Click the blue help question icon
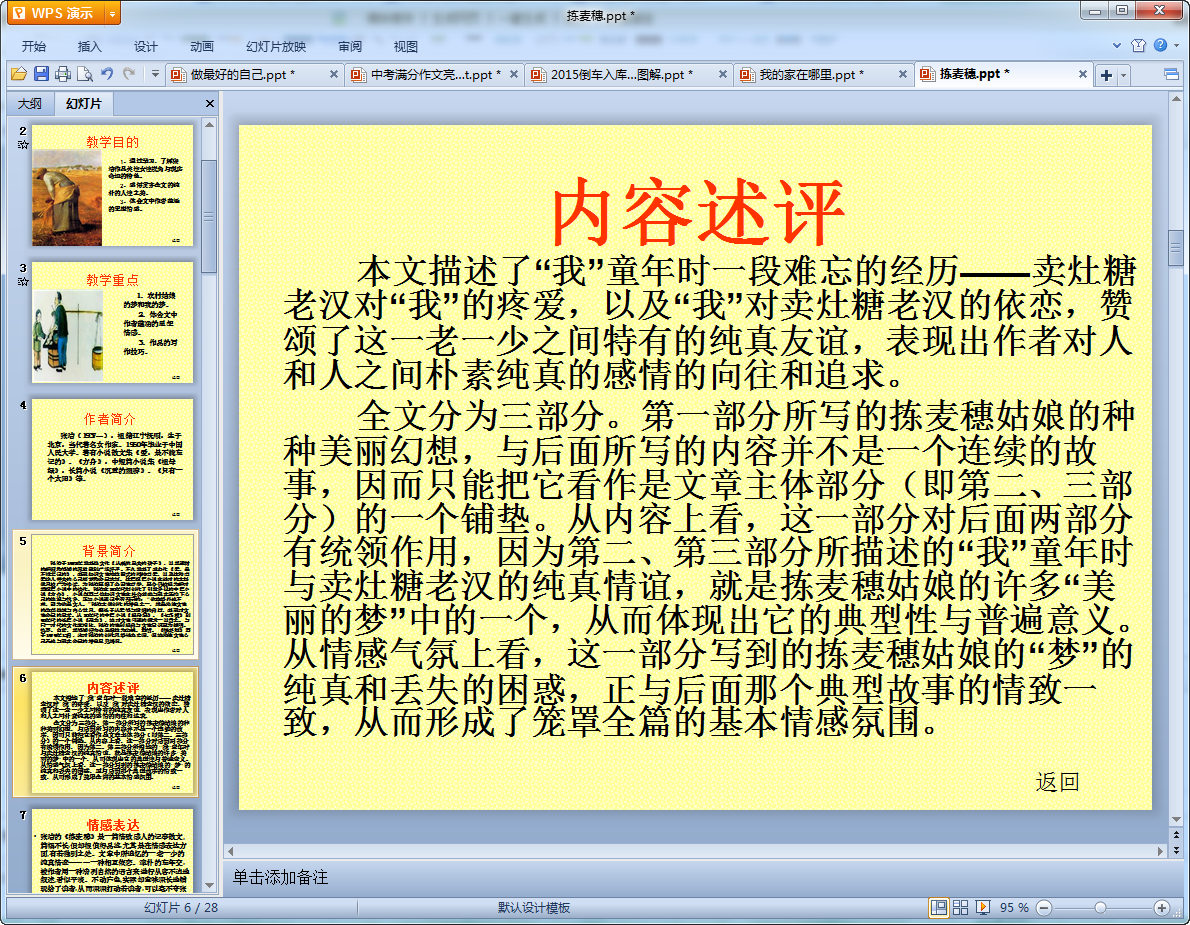This screenshot has height=925, width=1190. [1160, 46]
